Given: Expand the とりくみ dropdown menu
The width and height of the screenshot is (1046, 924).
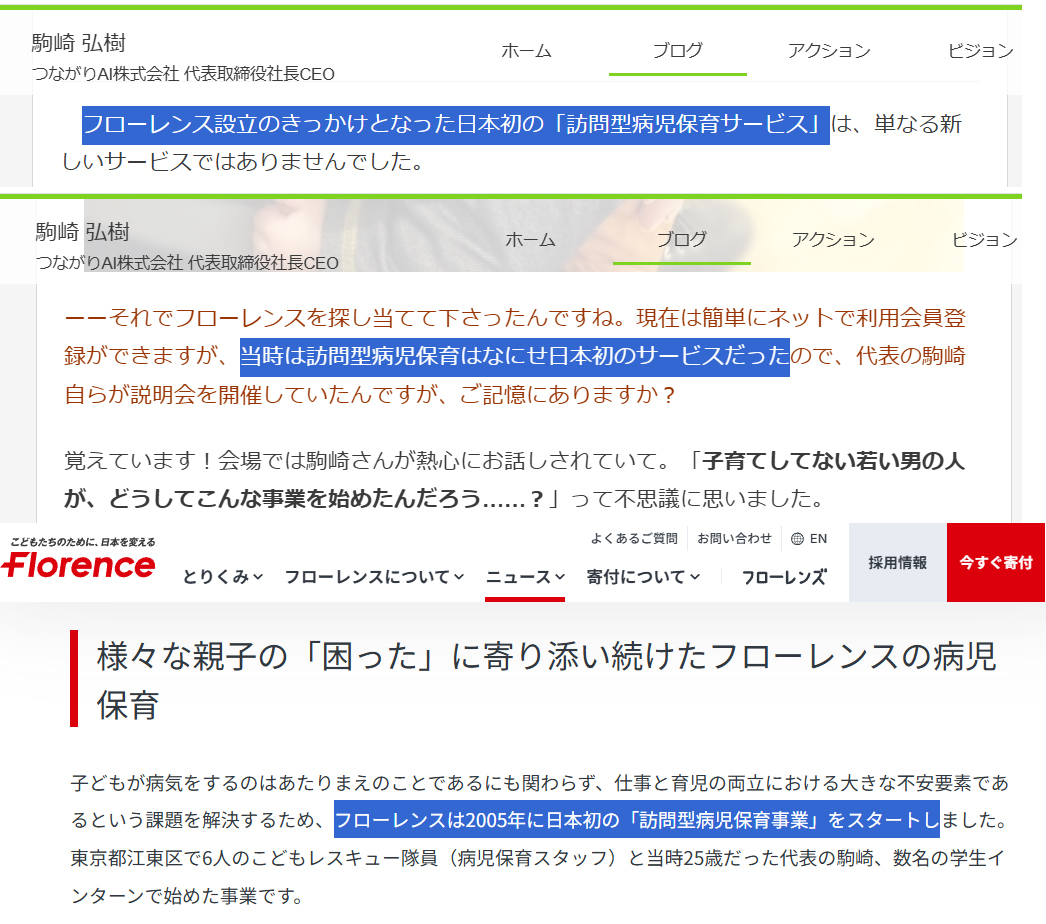Looking at the screenshot, I should 223,576.
